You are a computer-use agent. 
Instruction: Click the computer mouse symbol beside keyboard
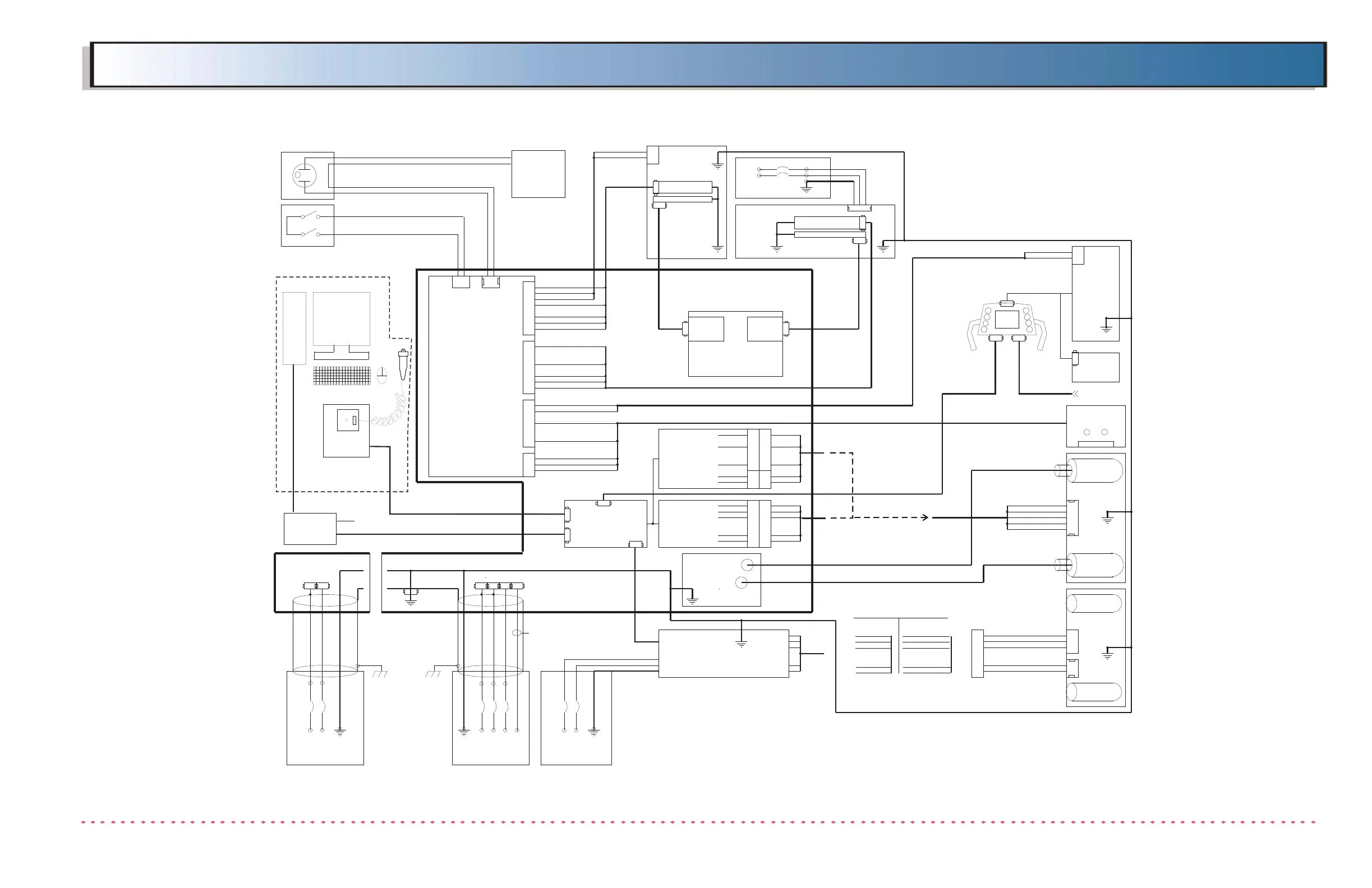click(x=381, y=376)
